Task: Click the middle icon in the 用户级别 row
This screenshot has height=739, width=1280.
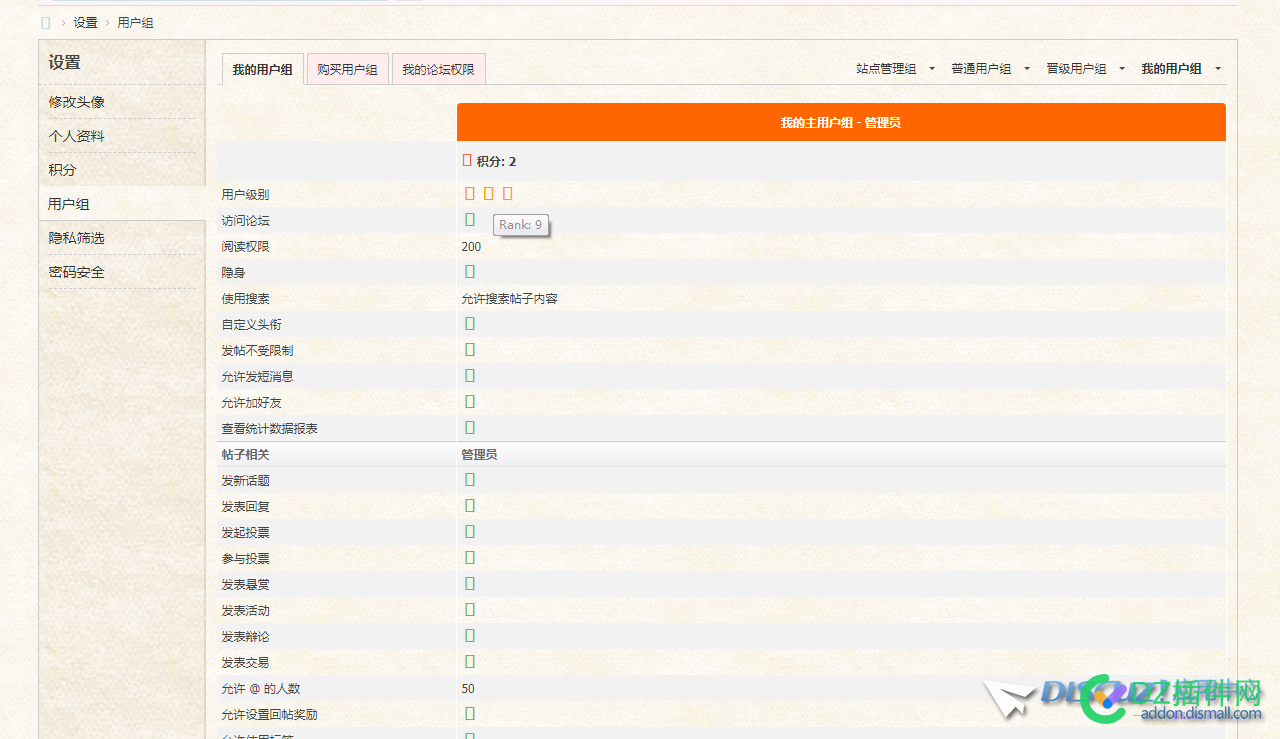Action: (489, 193)
